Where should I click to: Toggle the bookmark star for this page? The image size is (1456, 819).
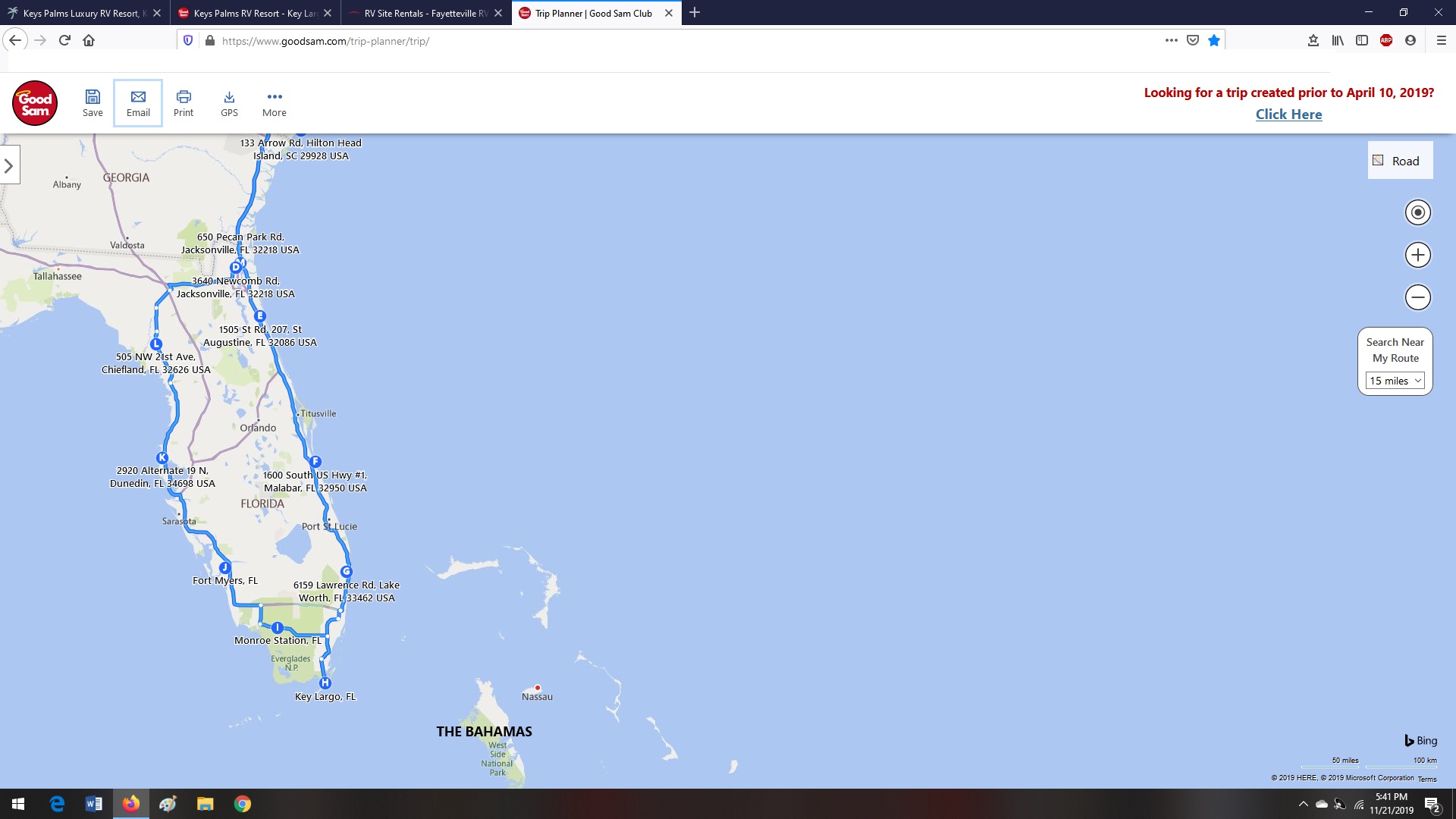coord(1214,40)
